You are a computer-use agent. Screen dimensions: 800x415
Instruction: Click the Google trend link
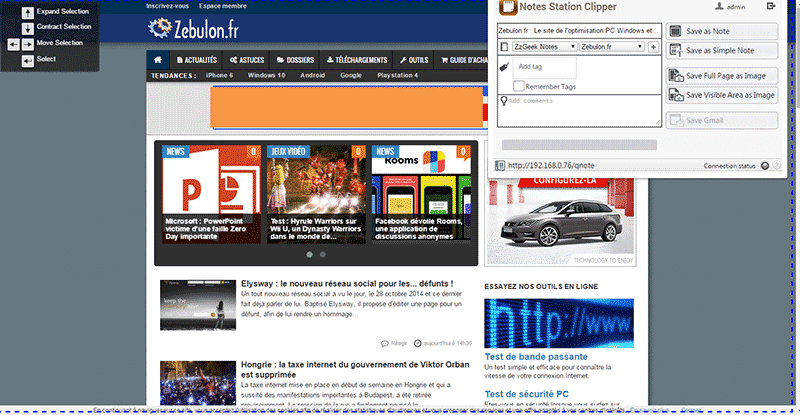(351, 75)
